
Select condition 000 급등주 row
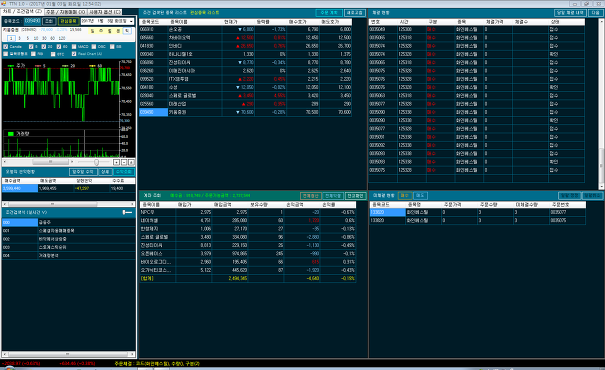[68, 222]
